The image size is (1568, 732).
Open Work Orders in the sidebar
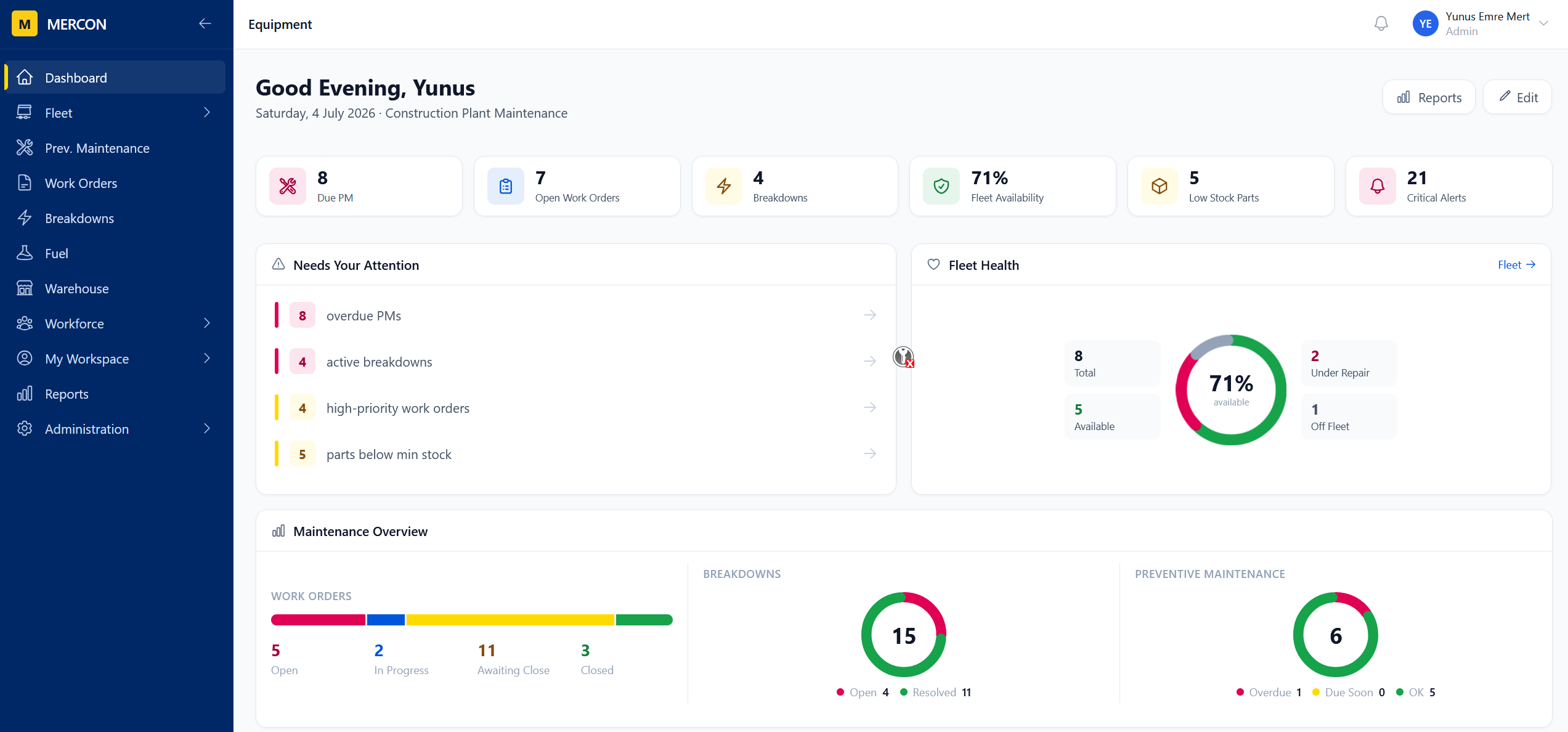coord(115,183)
